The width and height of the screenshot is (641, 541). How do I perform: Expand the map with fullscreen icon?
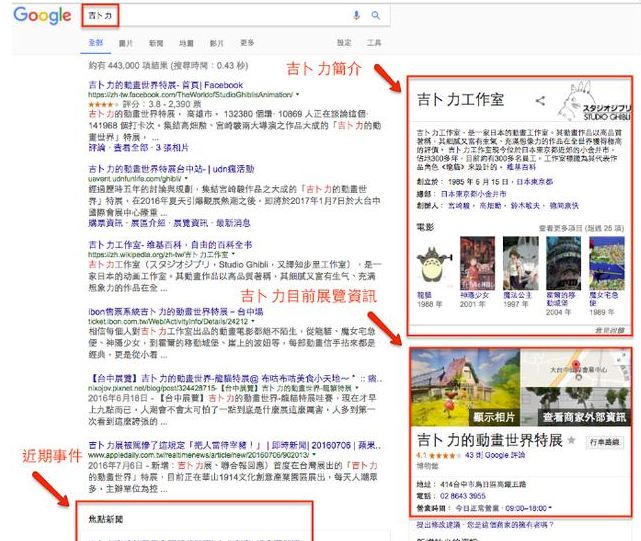pos(621,357)
